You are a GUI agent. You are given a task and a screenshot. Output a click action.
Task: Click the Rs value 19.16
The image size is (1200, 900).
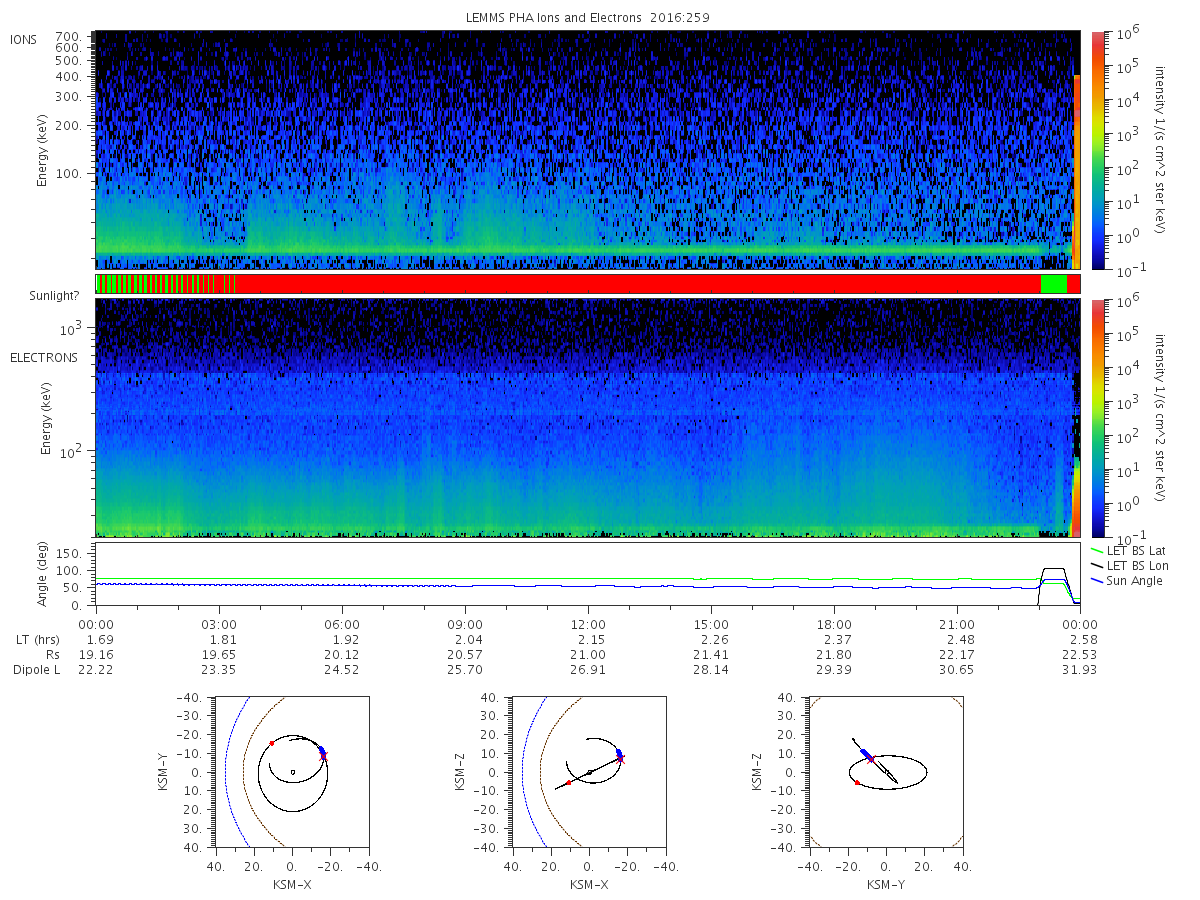click(96, 655)
